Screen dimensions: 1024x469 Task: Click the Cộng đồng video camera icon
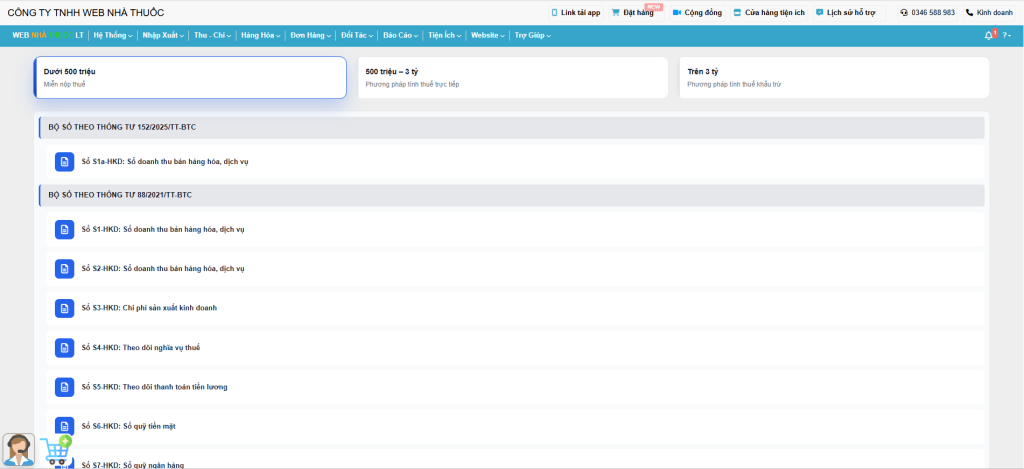(x=677, y=13)
